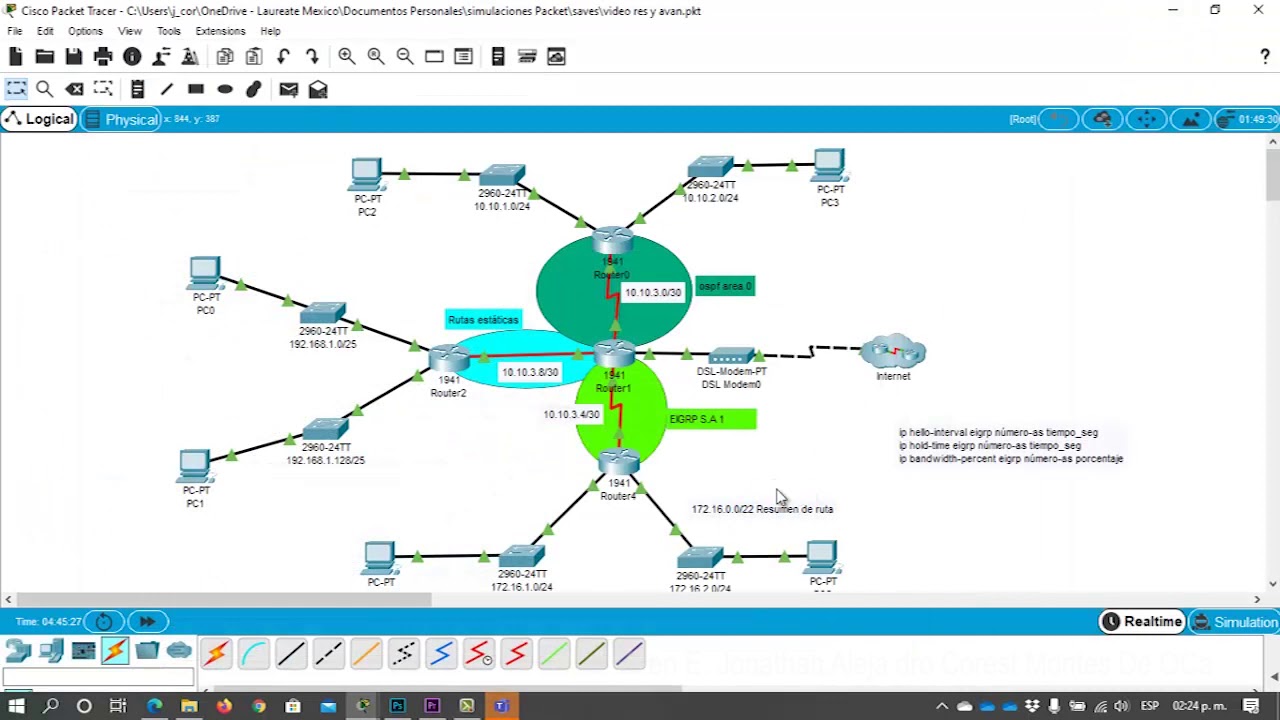Switch to the Physical workspace tab

click(121, 120)
